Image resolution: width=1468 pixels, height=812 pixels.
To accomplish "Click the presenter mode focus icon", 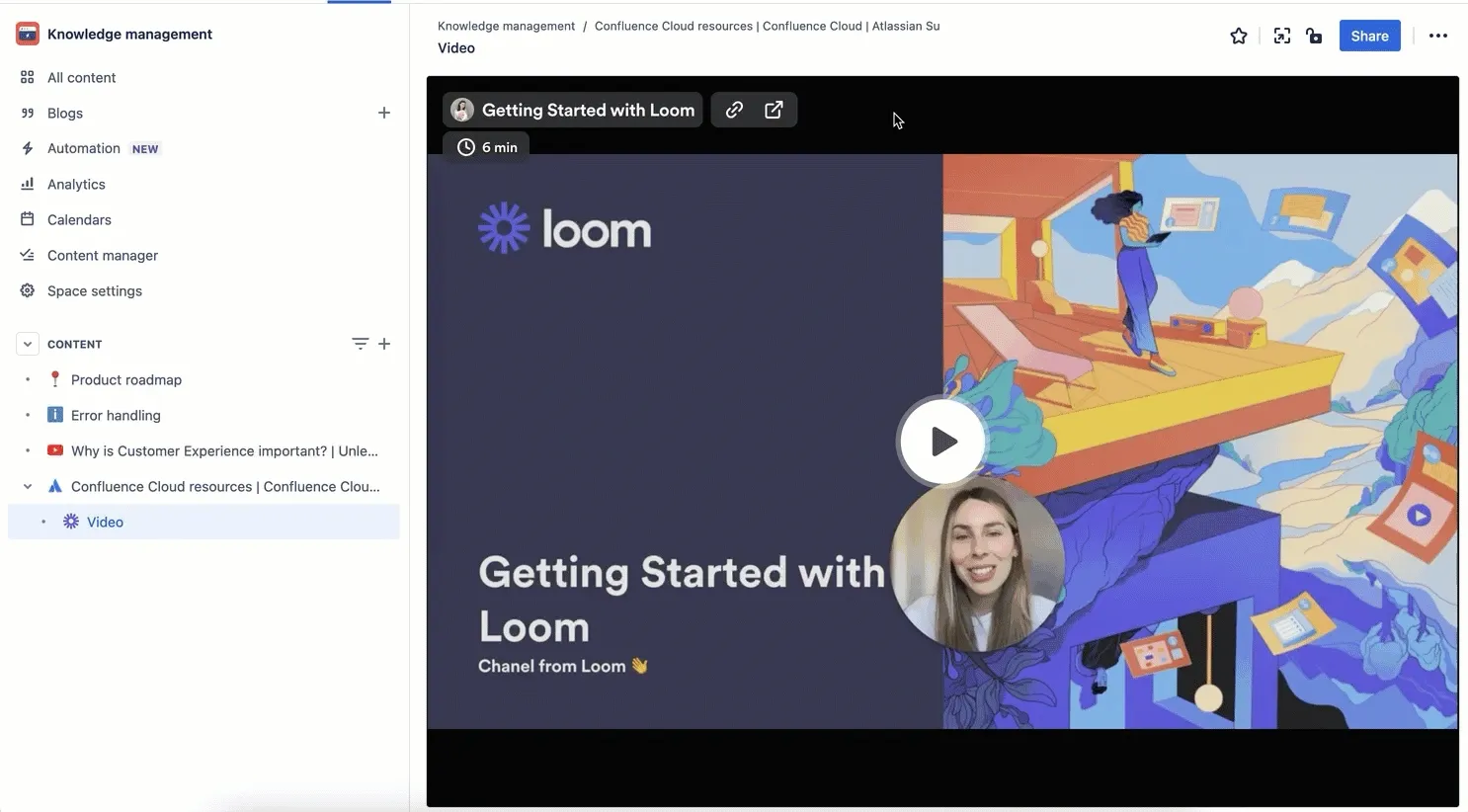I will tap(1281, 36).
